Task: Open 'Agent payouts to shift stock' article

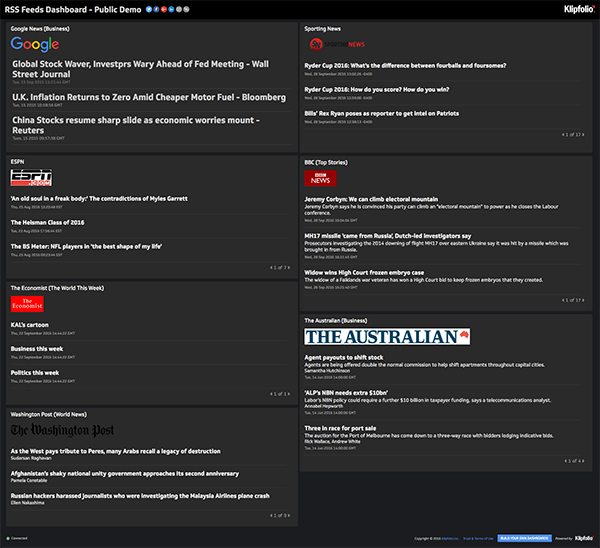Action: tap(343, 357)
